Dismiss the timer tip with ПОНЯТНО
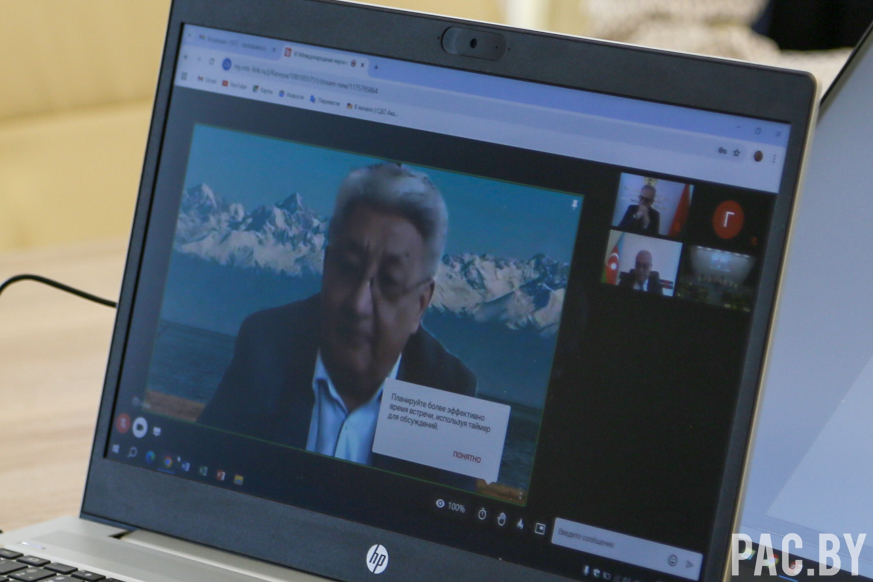 [x=467, y=457]
